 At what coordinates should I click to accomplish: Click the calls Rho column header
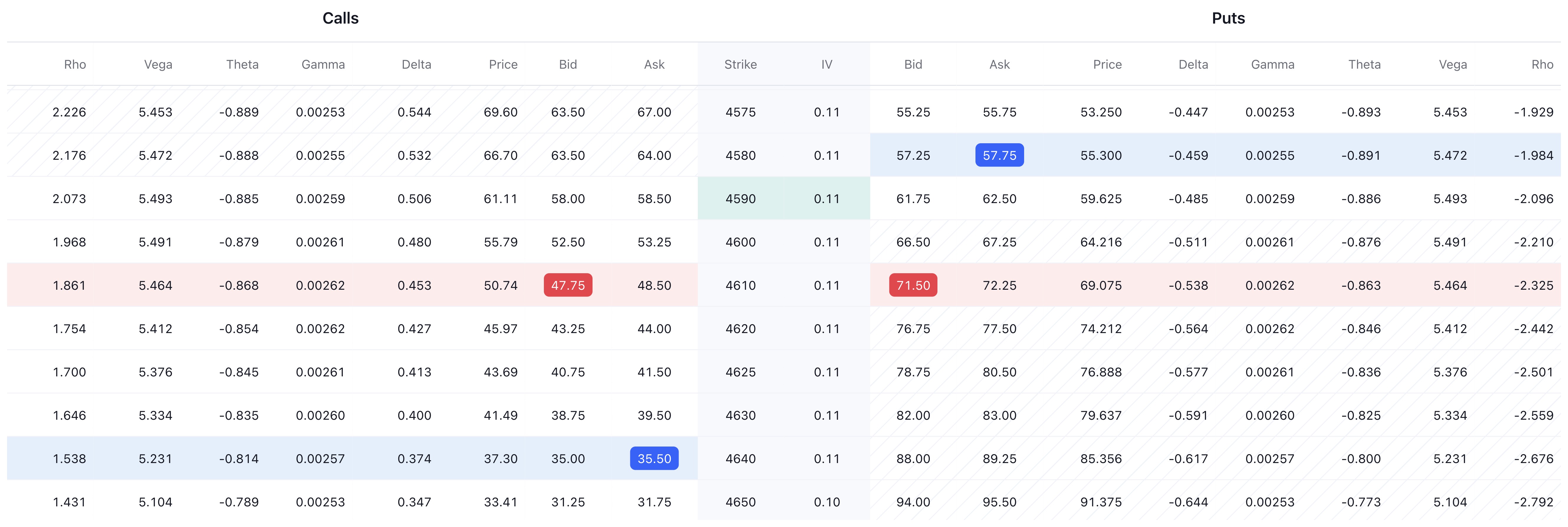pos(75,65)
